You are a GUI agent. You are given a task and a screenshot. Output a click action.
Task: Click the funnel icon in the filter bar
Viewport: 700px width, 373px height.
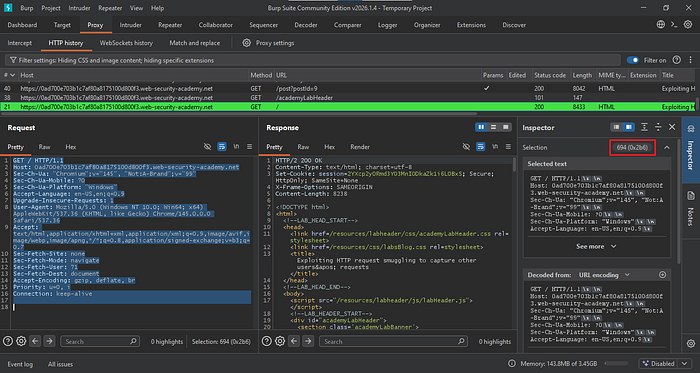click(13, 60)
